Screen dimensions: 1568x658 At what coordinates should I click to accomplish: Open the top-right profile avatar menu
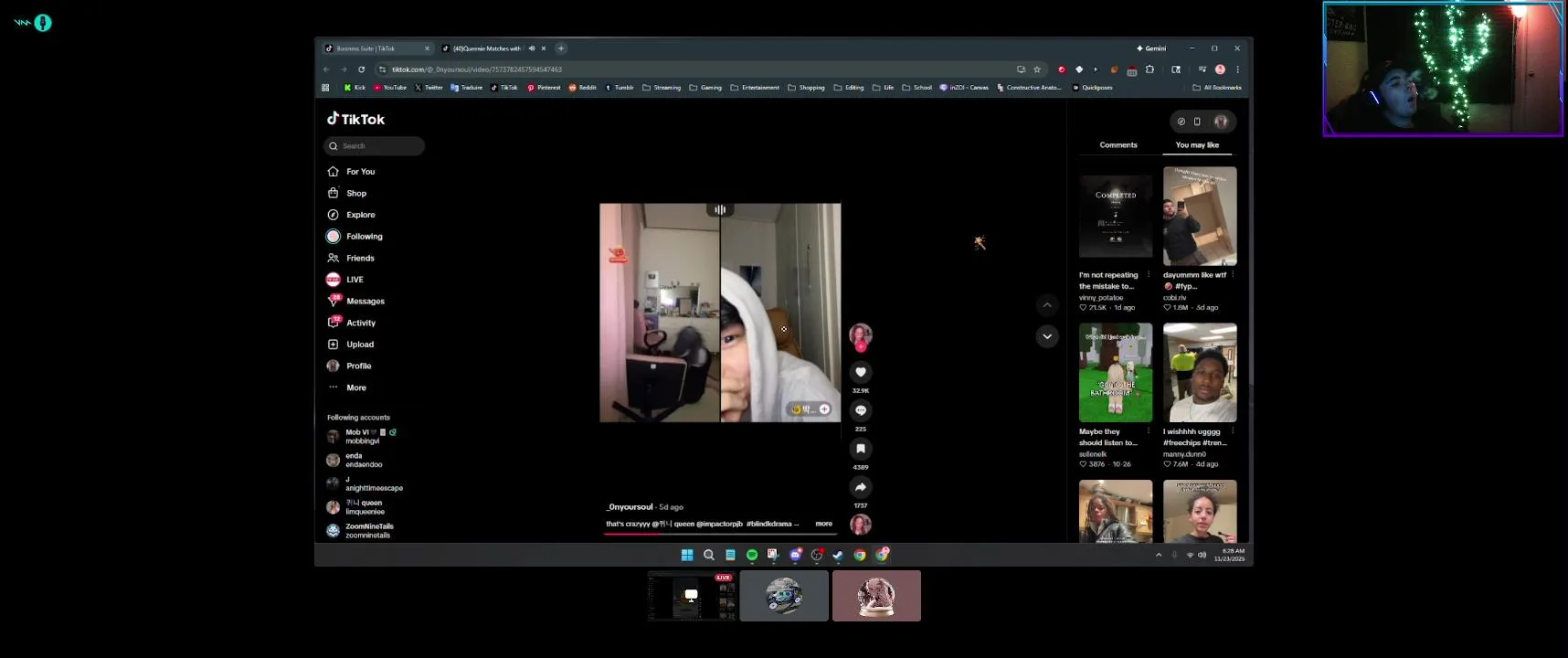click(x=1221, y=122)
